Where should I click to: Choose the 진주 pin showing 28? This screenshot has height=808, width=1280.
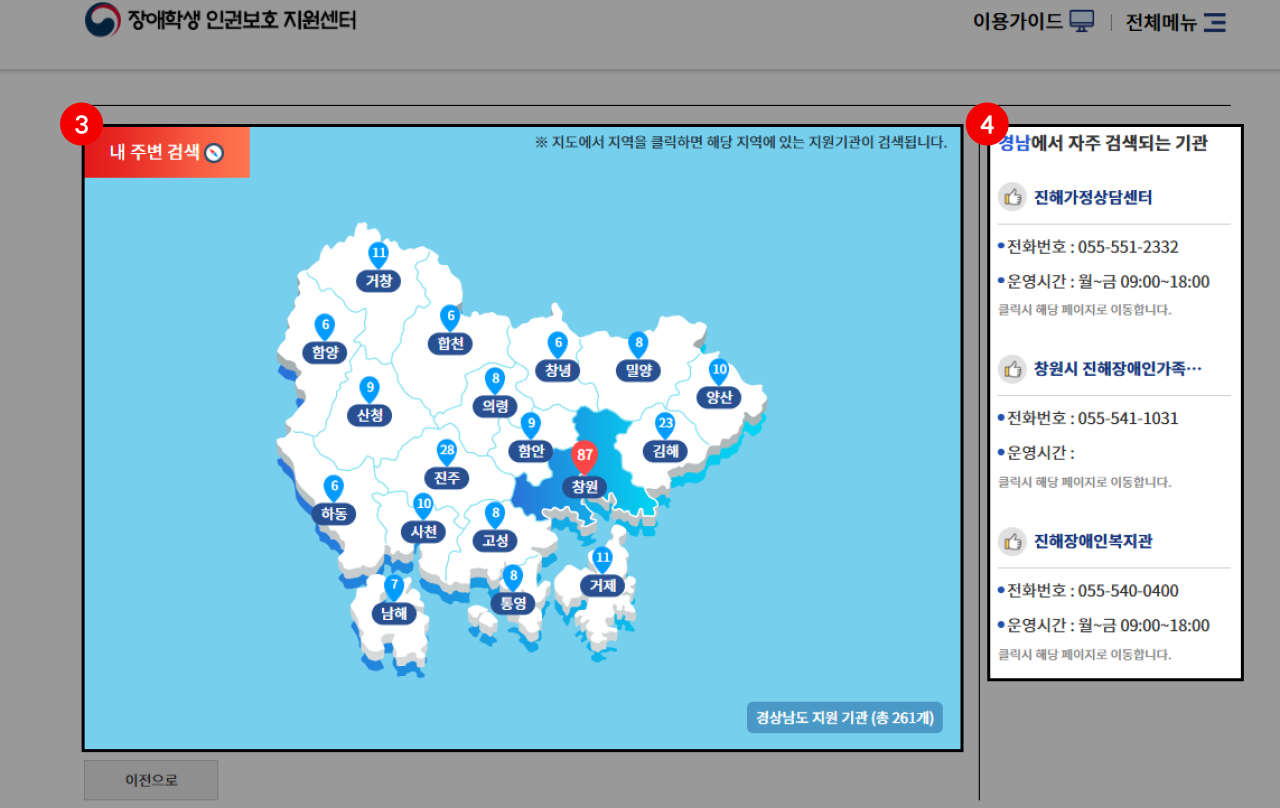coord(447,466)
